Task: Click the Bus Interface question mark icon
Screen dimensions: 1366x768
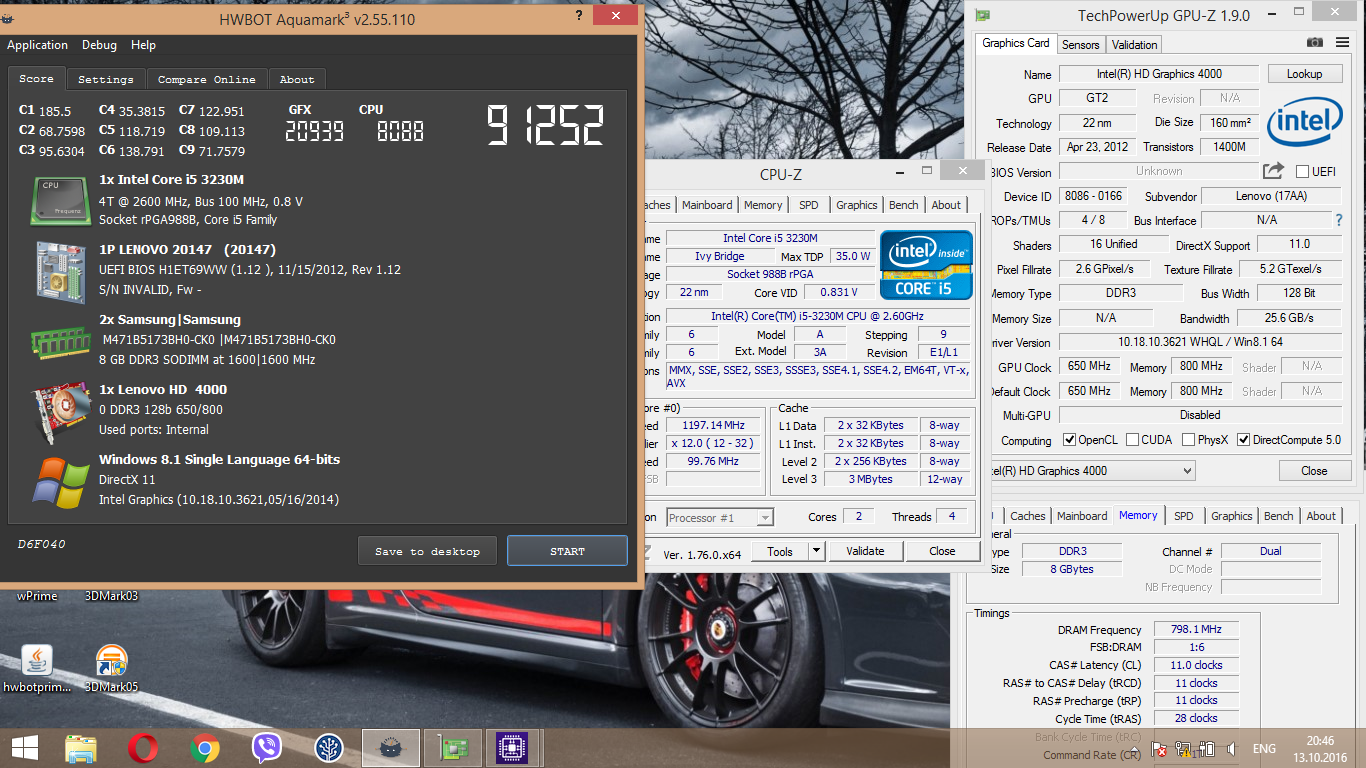Action: 1339,220
